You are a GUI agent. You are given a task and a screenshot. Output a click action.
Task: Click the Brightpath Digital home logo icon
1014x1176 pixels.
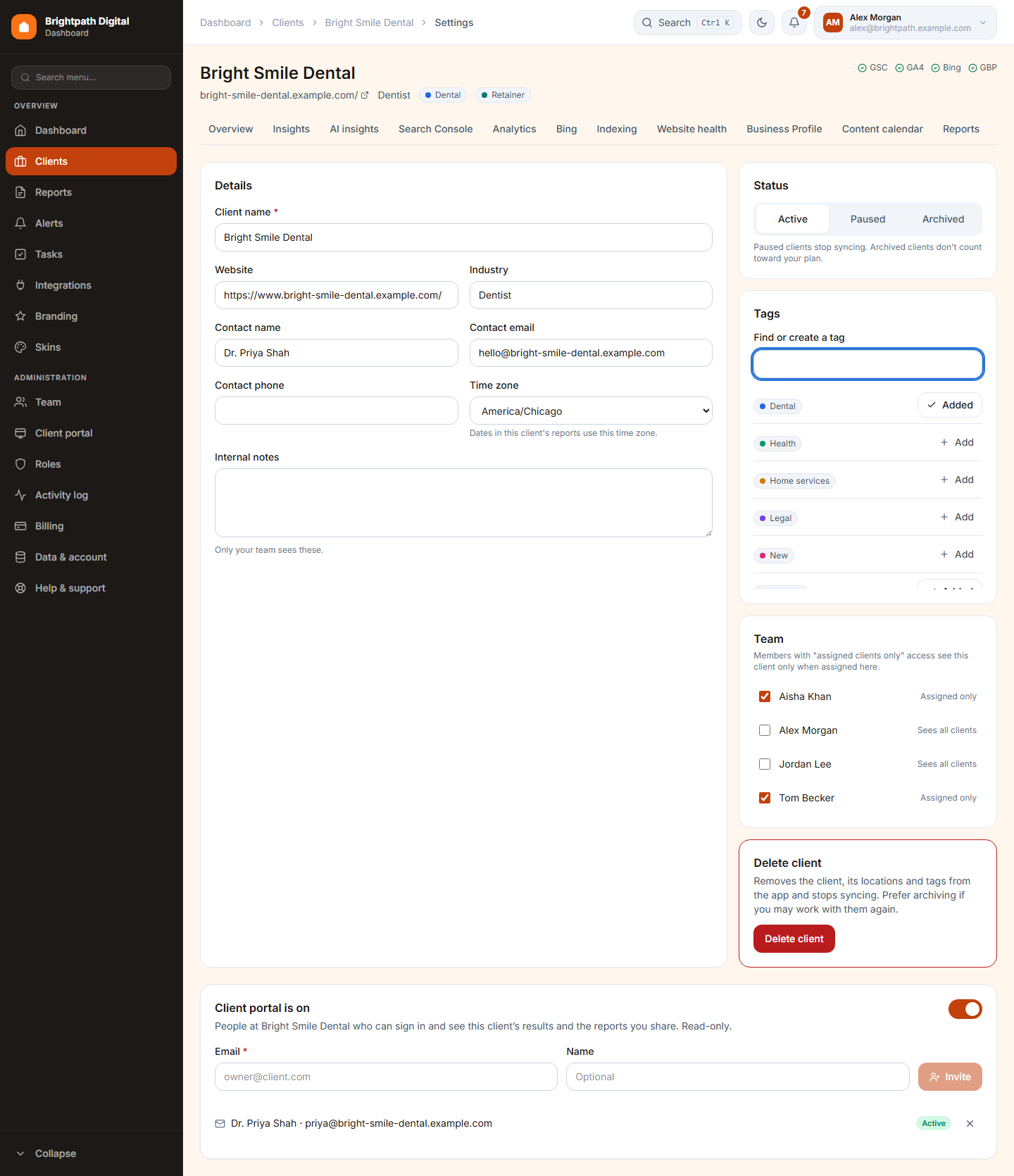coord(24,27)
